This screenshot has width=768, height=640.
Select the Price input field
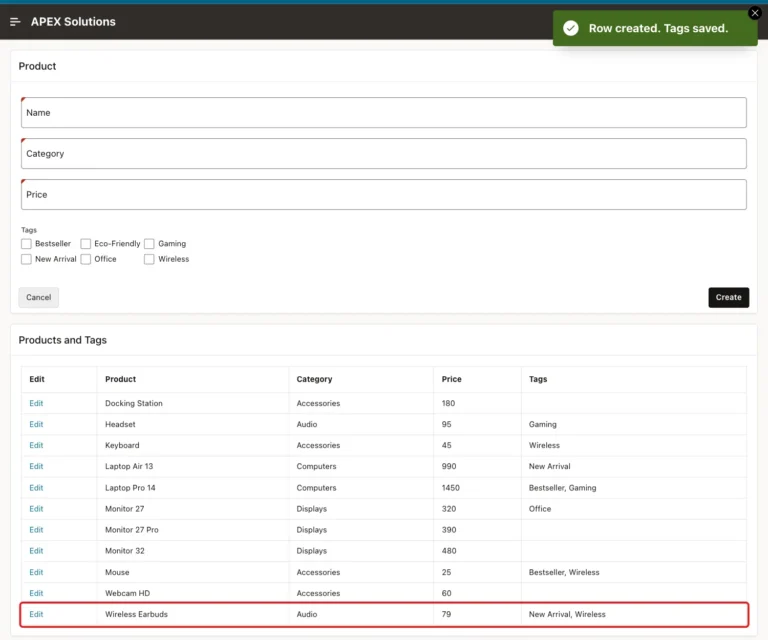click(x=384, y=194)
